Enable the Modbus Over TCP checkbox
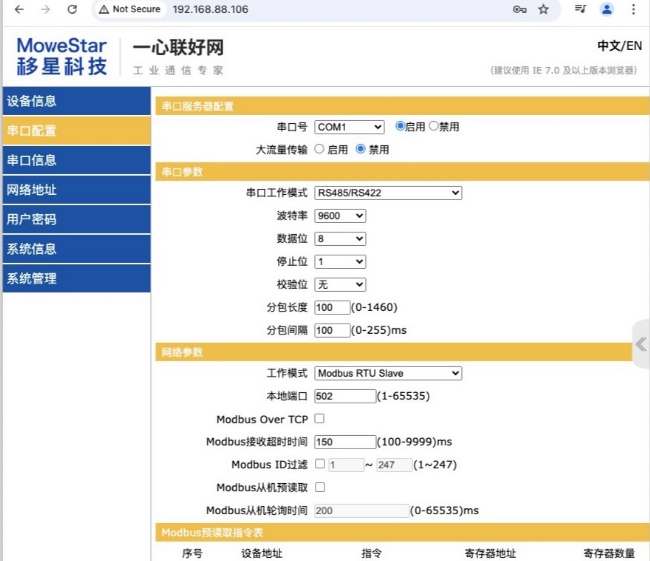The height and width of the screenshot is (561, 650). pyautogui.click(x=319, y=418)
